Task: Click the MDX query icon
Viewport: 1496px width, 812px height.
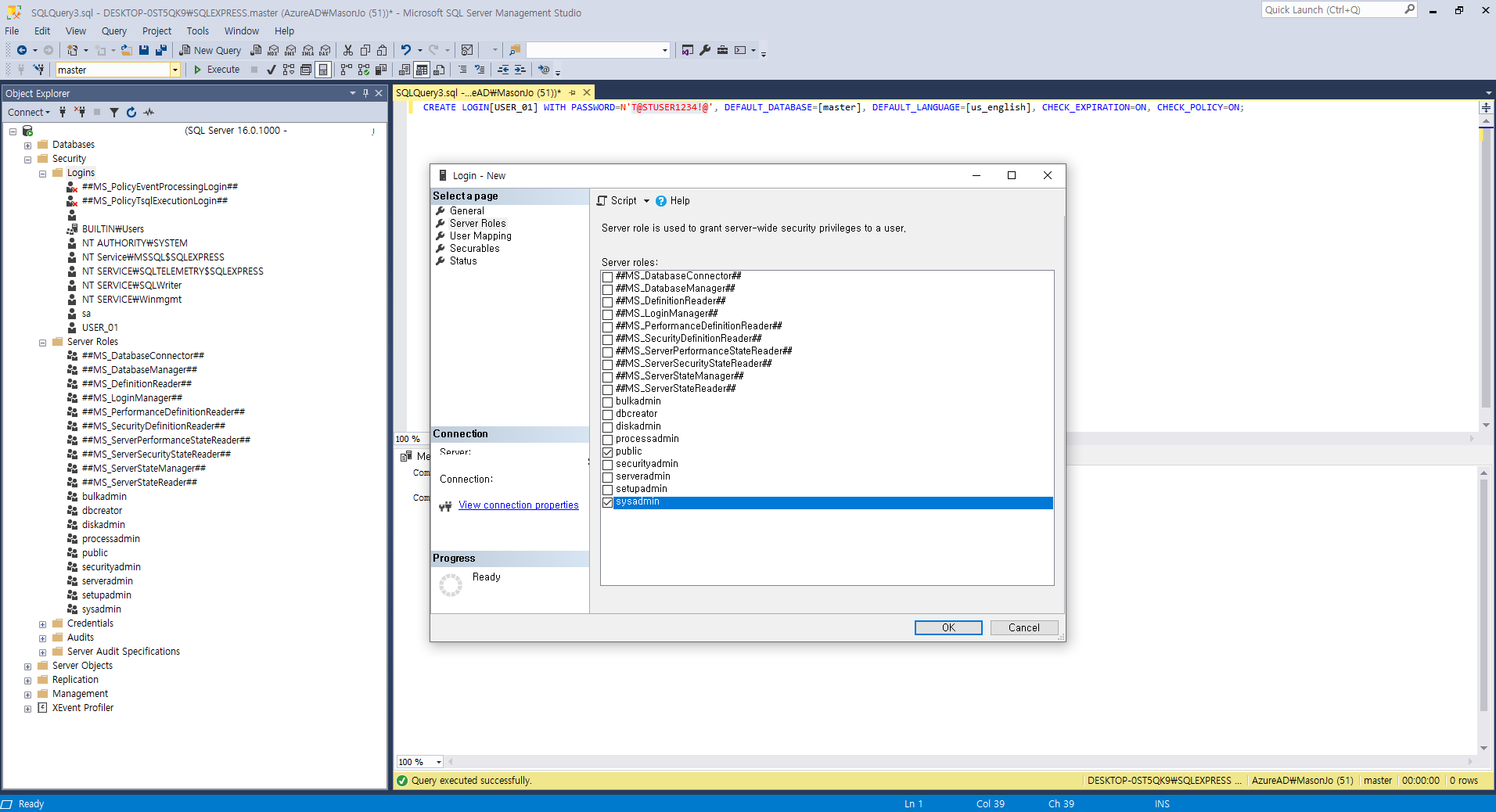Action: [x=273, y=50]
